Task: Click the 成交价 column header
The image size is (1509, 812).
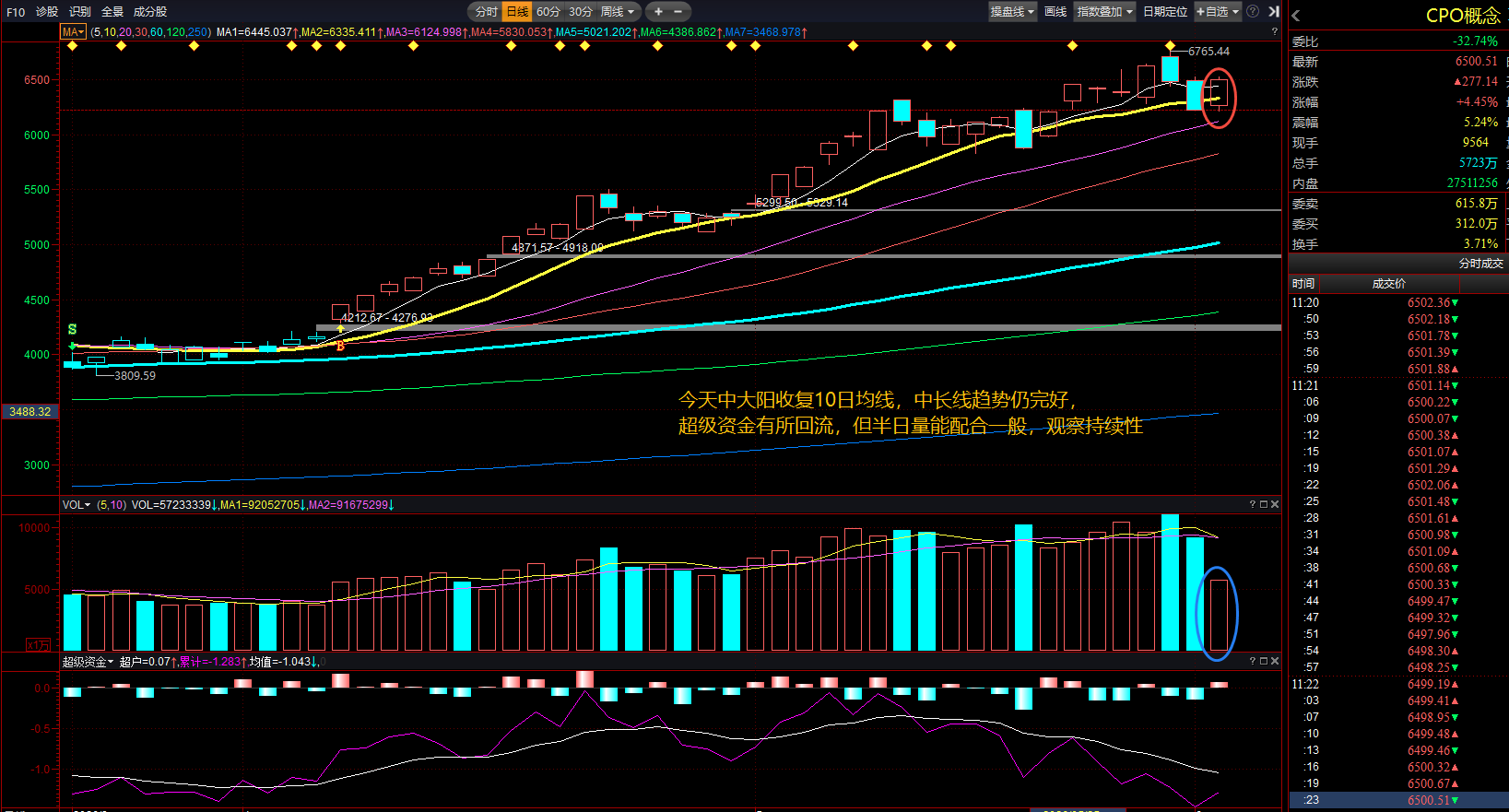Action: point(1389,284)
